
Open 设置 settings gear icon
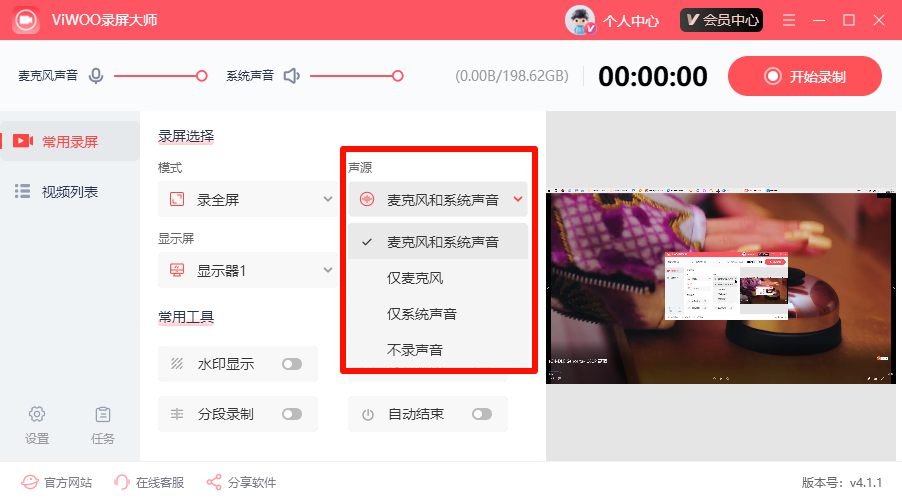[37, 414]
